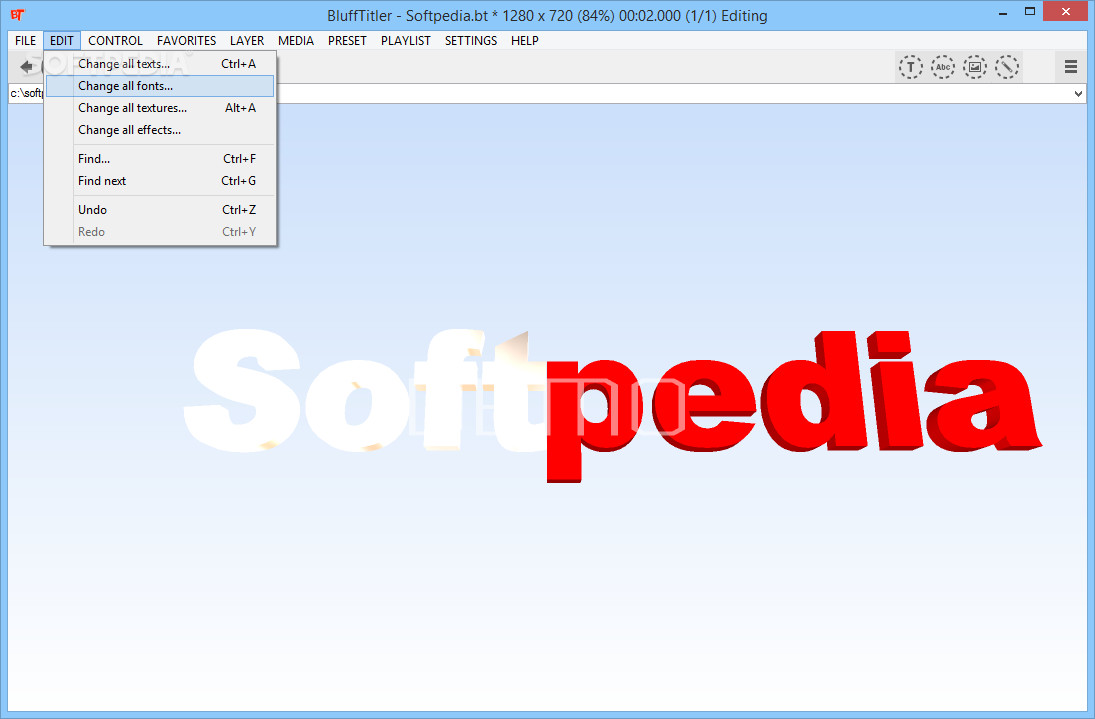Open the HELP menu
This screenshot has width=1095, height=719.
click(524, 40)
